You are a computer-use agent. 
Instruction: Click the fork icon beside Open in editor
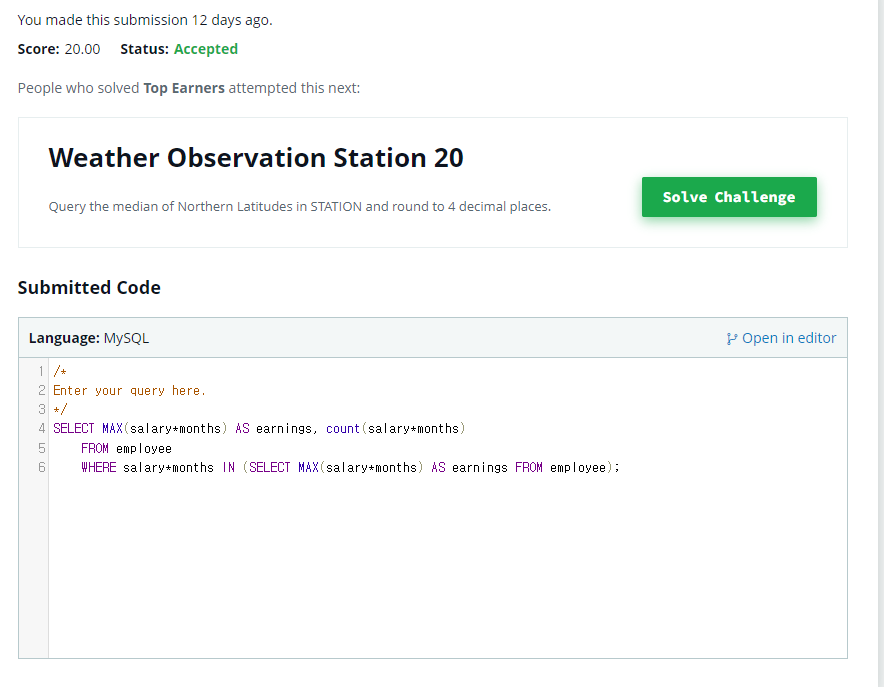click(732, 339)
